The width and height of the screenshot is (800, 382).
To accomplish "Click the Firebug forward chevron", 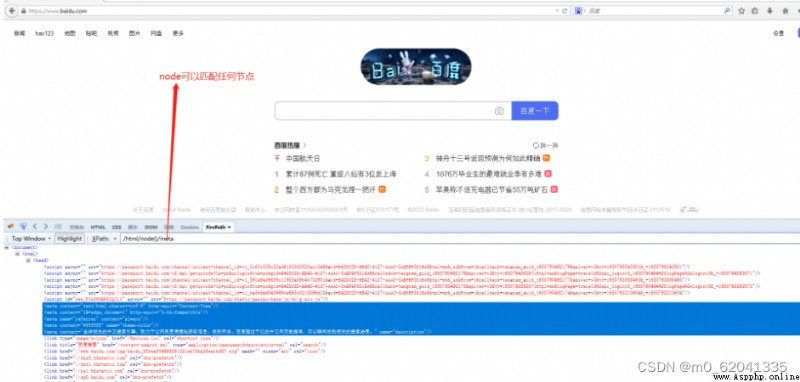I will click(45, 226).
